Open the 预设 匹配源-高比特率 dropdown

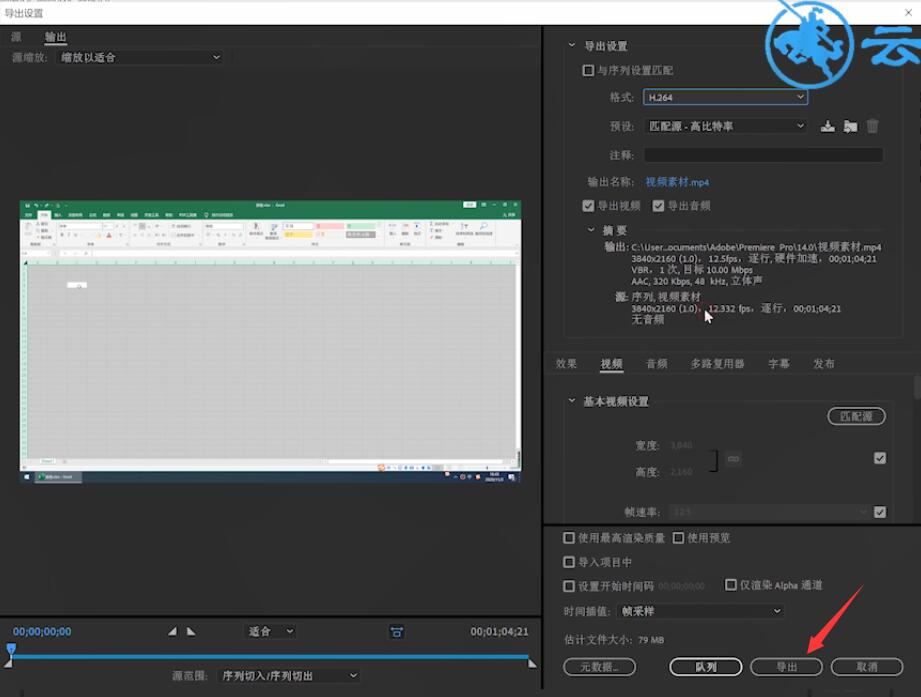click(x=725, y=126)
